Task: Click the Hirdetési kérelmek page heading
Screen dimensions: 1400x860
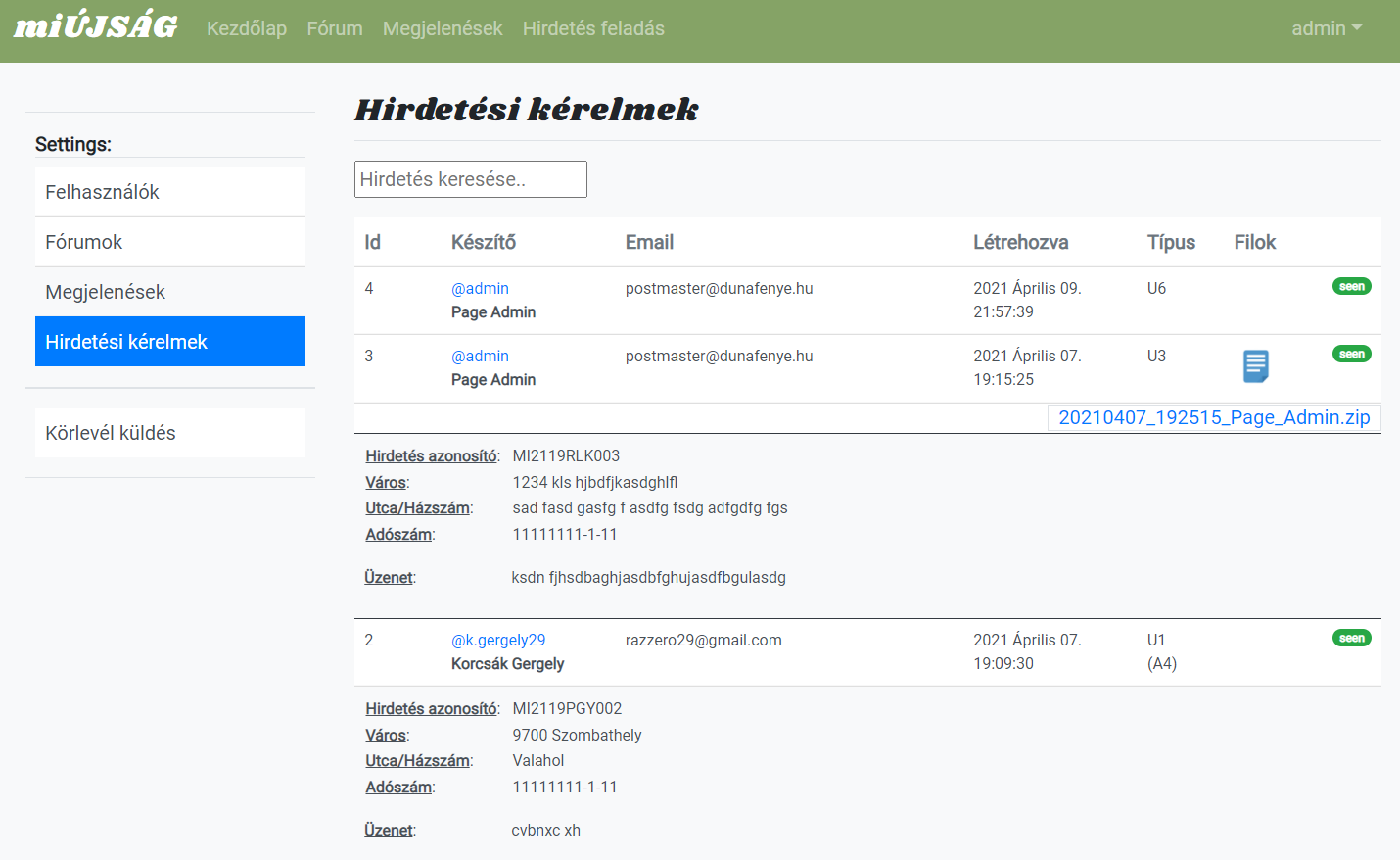Action: point(527,109)
